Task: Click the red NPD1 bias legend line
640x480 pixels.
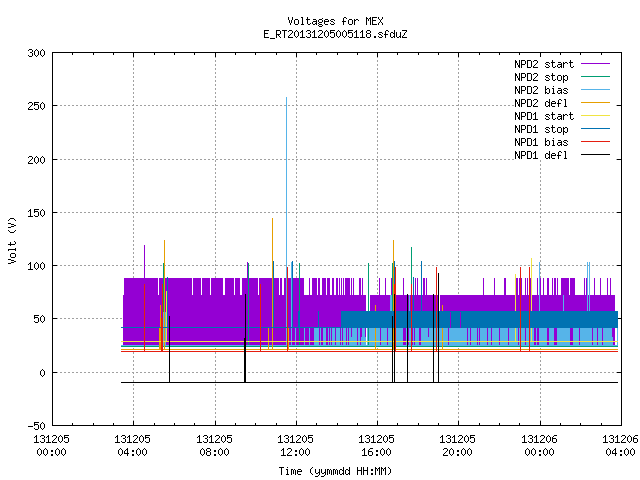Action: (595, 142)
